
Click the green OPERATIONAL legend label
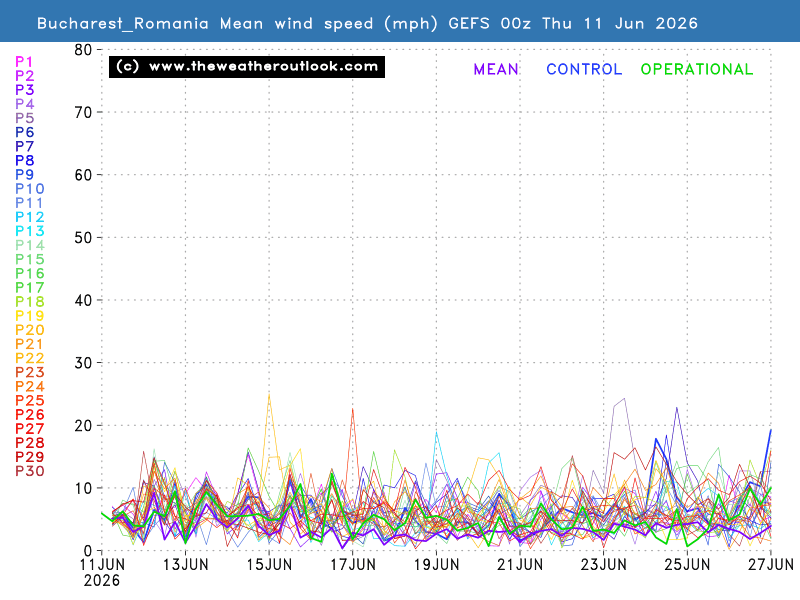(x=697, y=69)
